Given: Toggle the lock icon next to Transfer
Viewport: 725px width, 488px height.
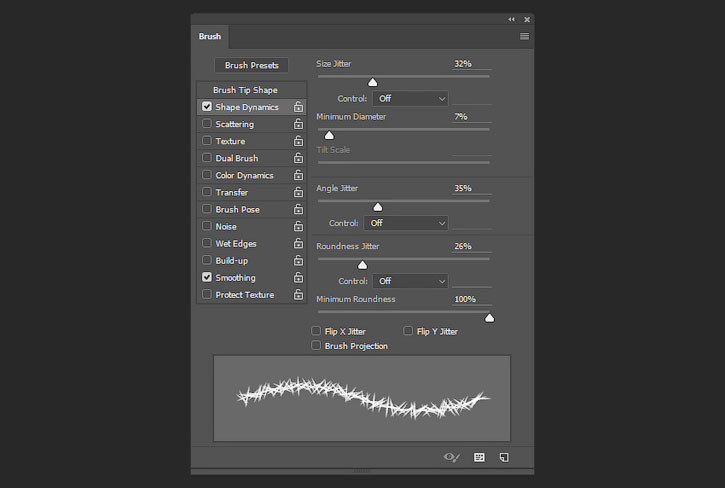Looking at the screenshot, I should click(x=298, y=192).
